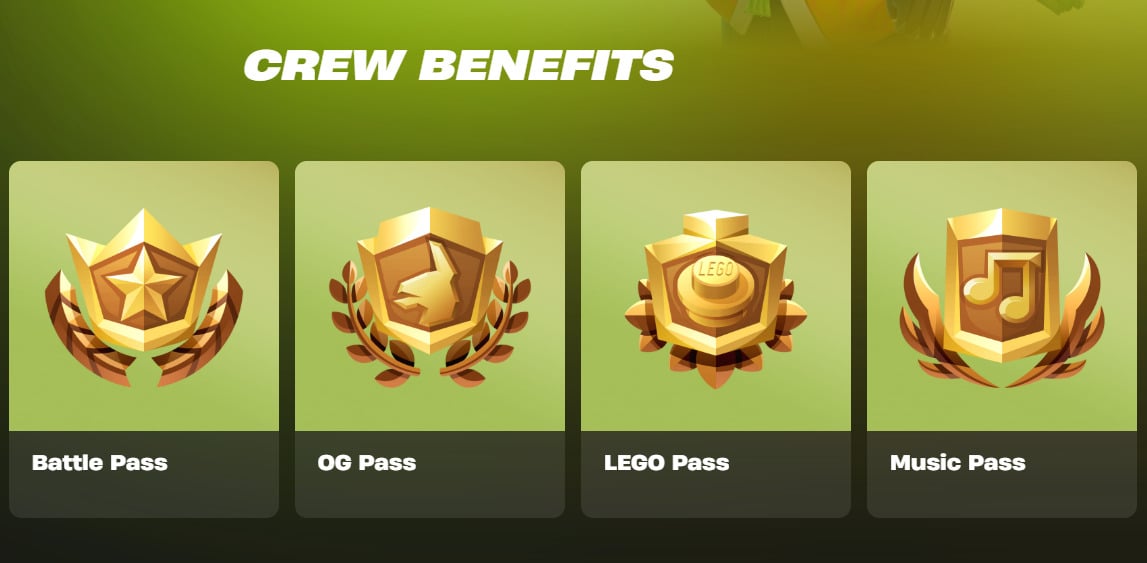The height and width of the screenshot is (563, 1147).
Task: Open the Battle Pass label text
Action: (100, 463)
